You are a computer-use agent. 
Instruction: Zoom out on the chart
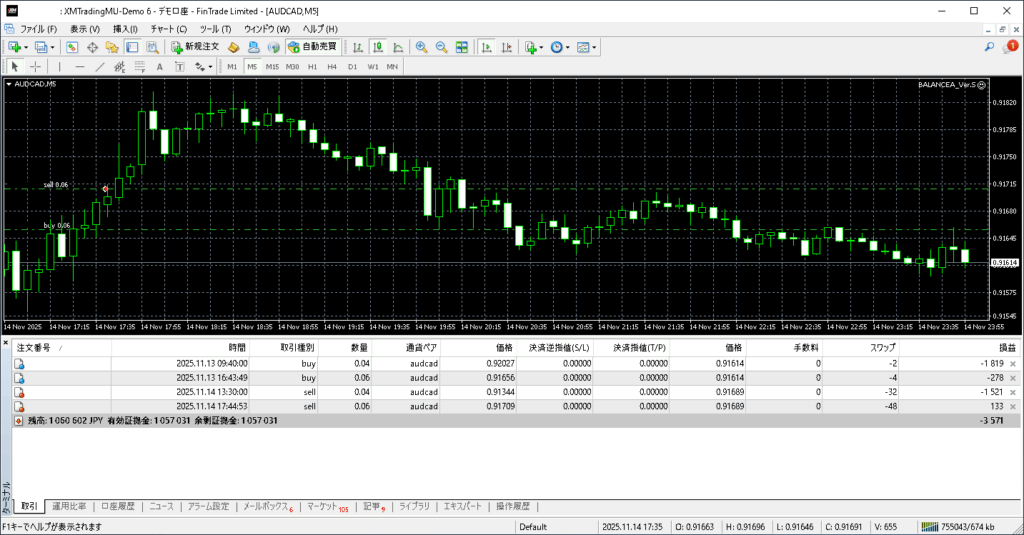coord(441,47)
